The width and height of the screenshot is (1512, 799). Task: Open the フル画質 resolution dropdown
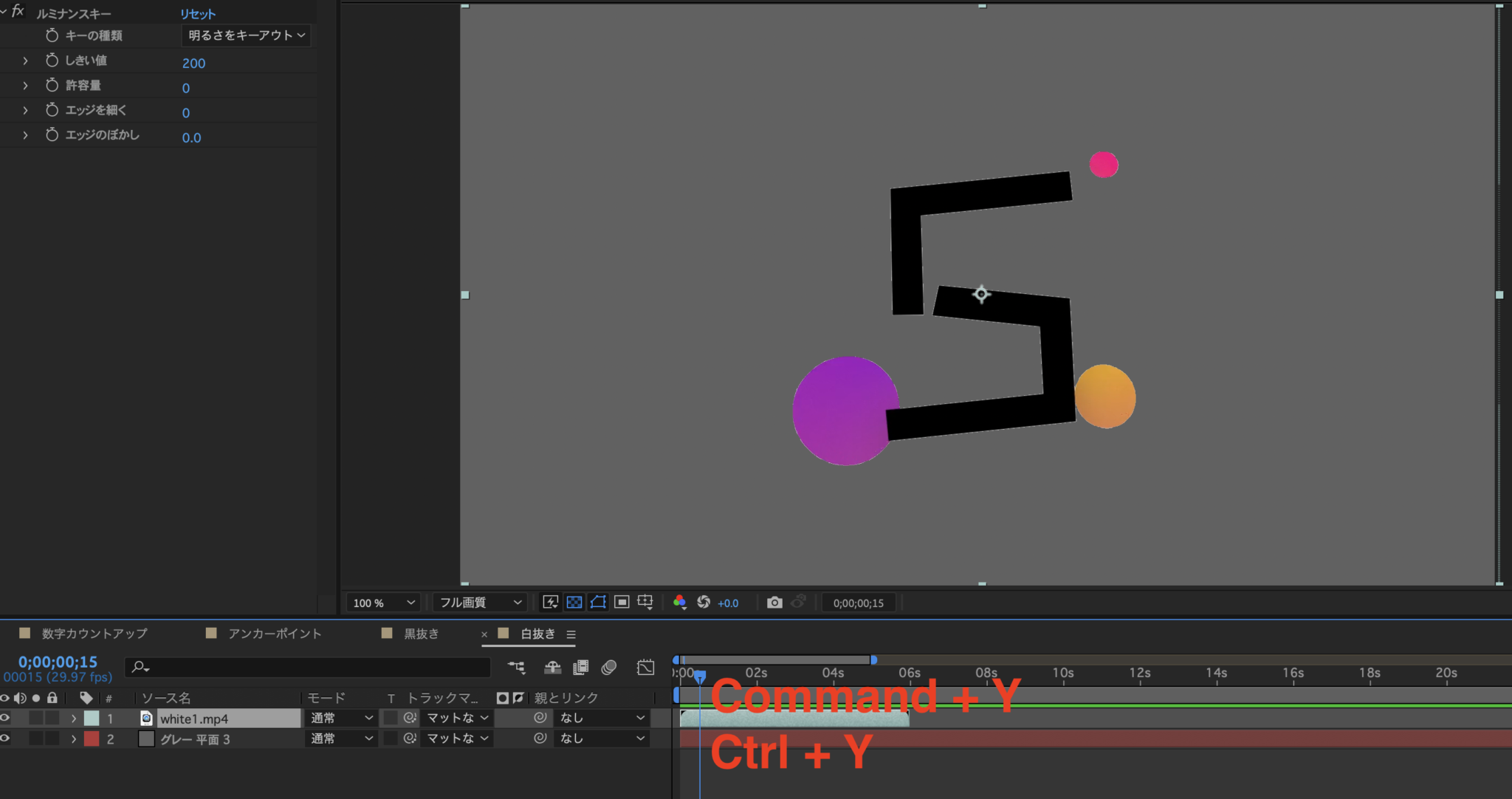coord(478,602)
